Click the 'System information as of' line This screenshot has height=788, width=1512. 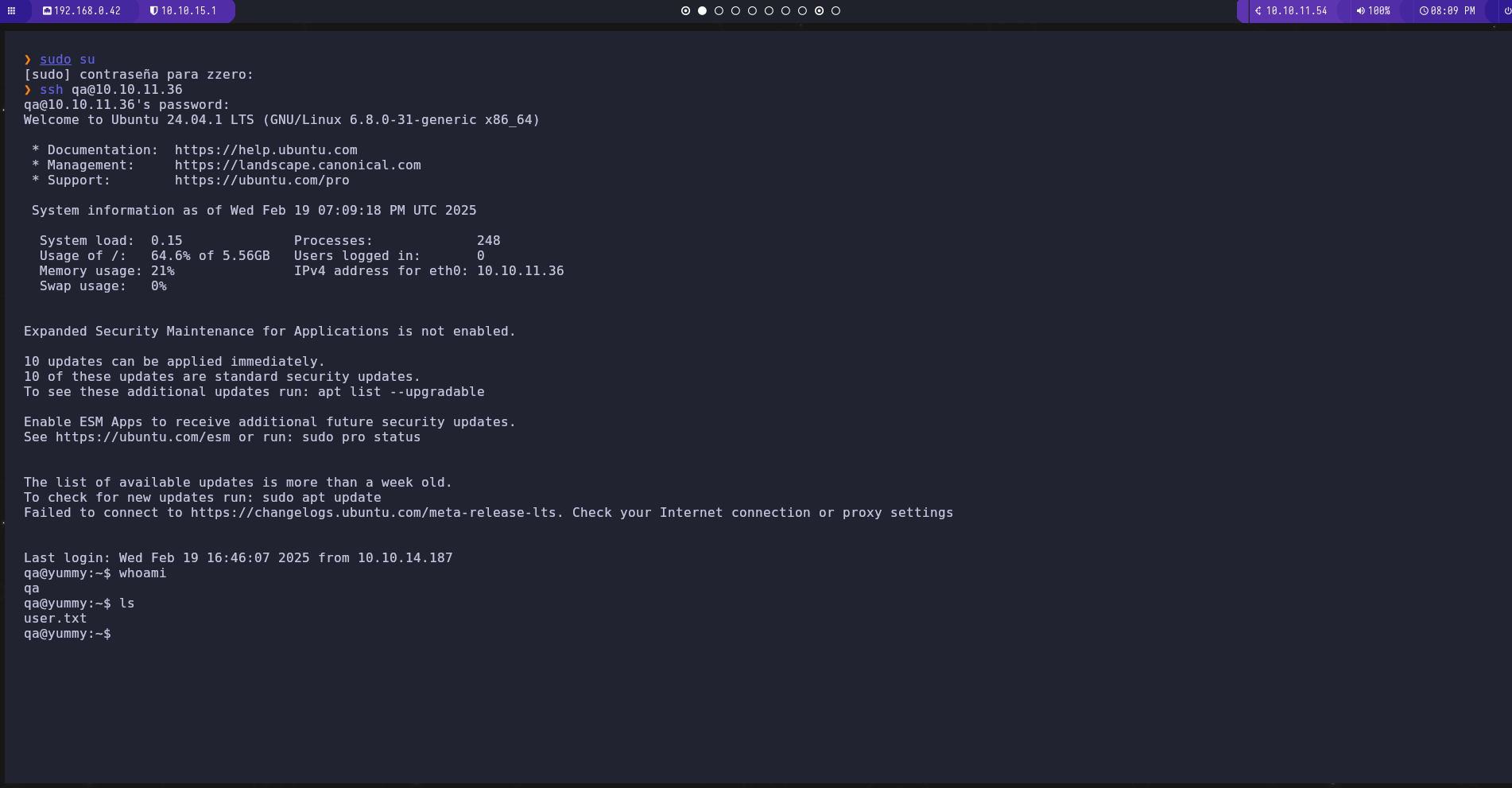point(254,211)
